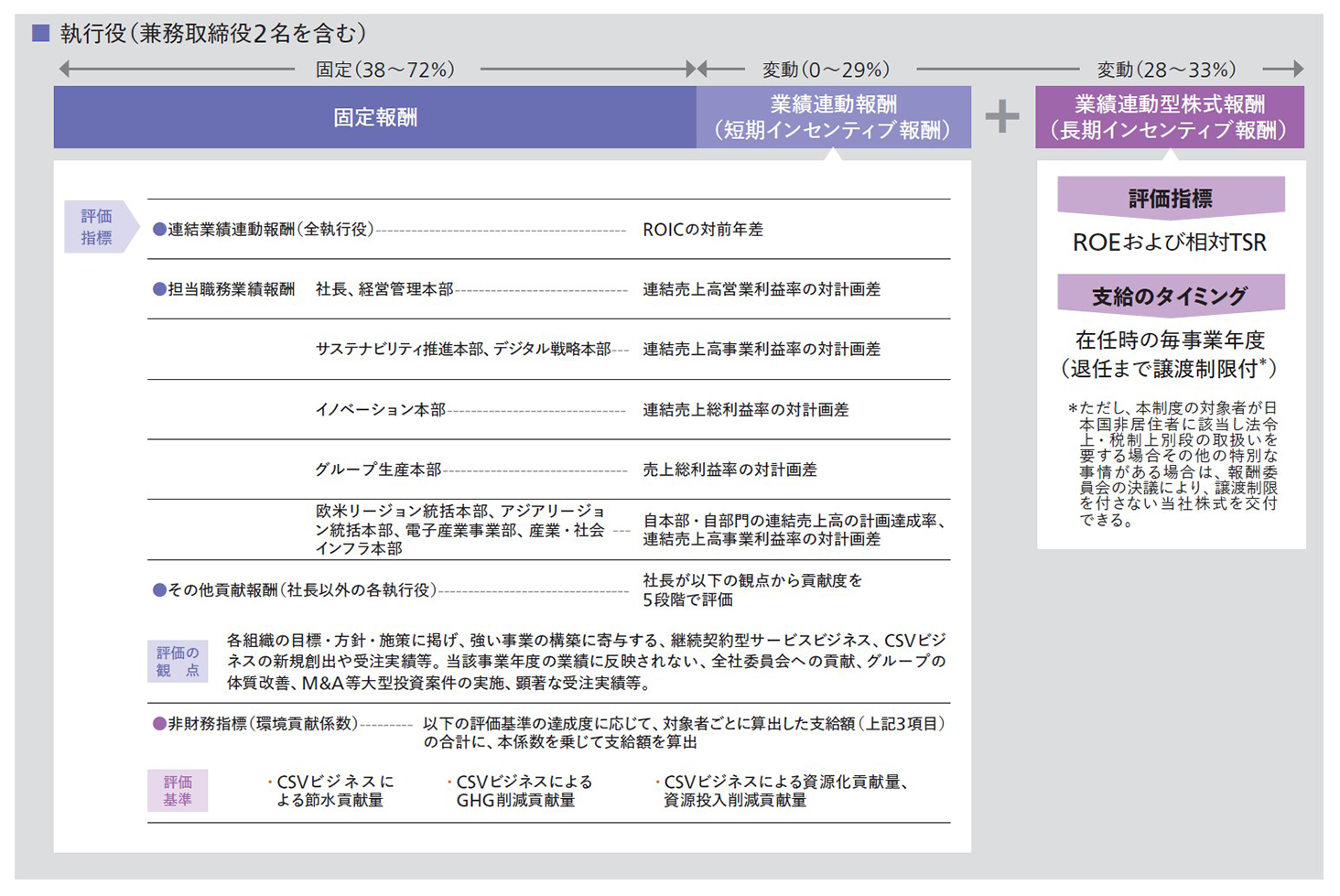The image size is (1340, 896).
Task: Click the 評価指標 arrow label on the left
Action: coord(98,227)
